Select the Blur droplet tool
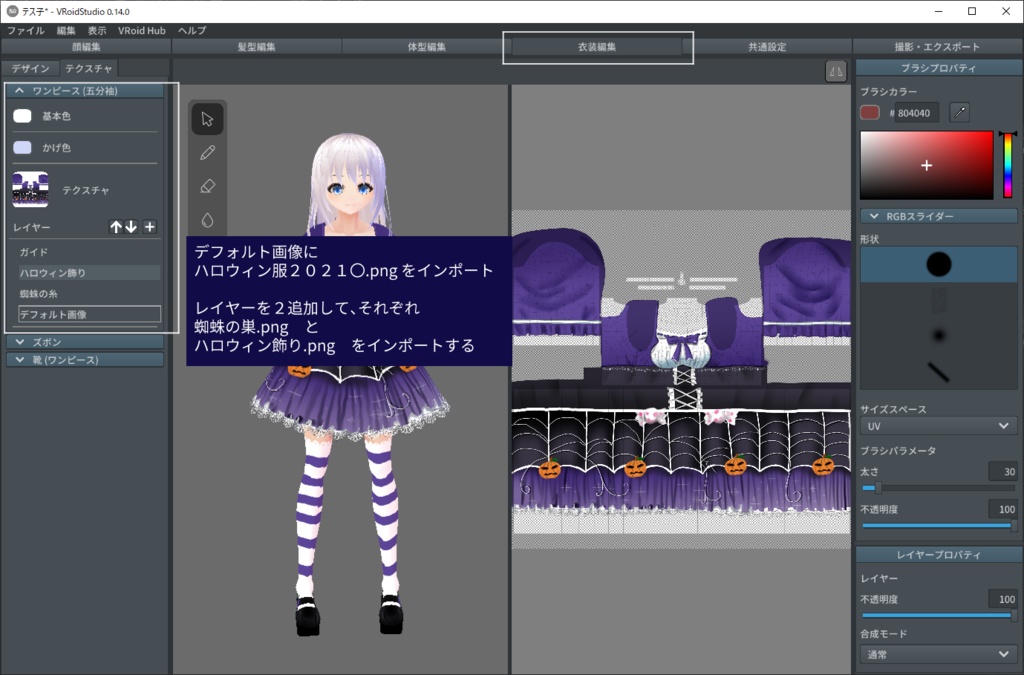This screenshot has height=675, width=1024. [207, 219]
